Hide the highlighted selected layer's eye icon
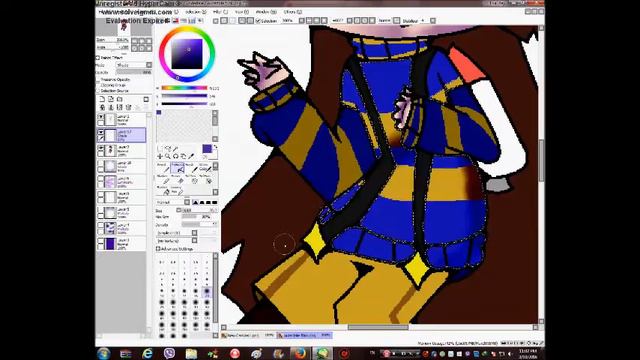640x360 pixels. (100, 132)
